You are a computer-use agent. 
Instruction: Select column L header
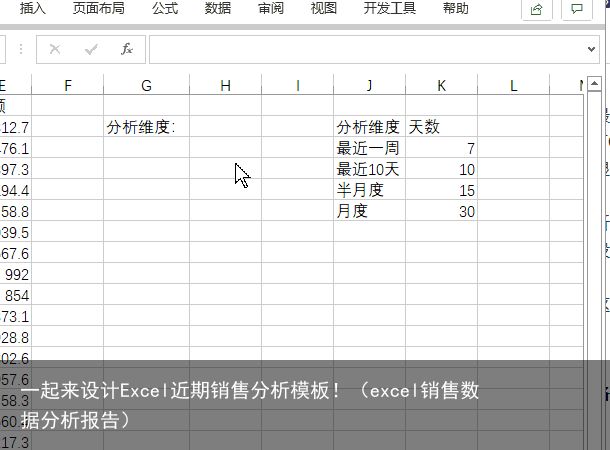coord(514,85)
